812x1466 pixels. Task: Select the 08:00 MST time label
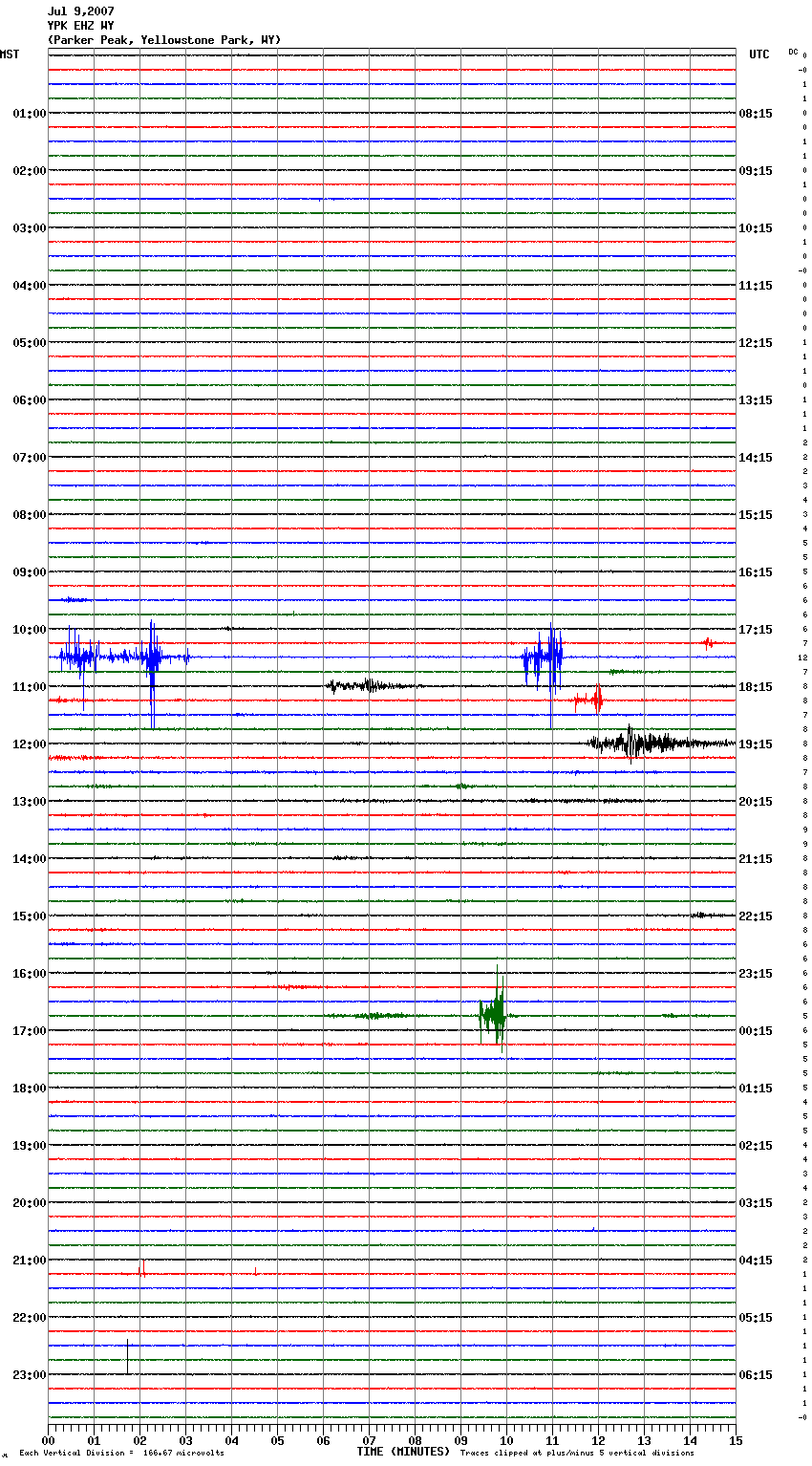pos(29,515)
